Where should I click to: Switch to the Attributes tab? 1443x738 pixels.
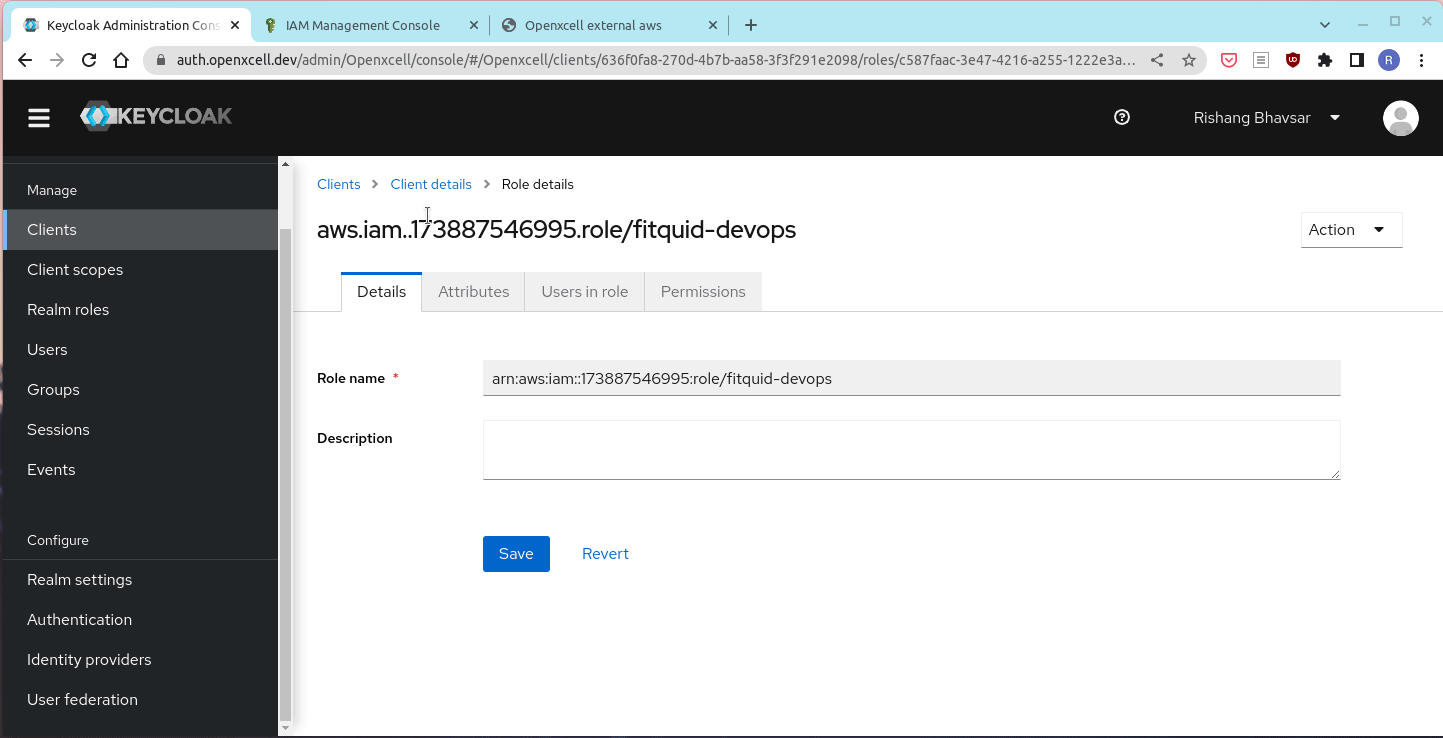(473, 292)
